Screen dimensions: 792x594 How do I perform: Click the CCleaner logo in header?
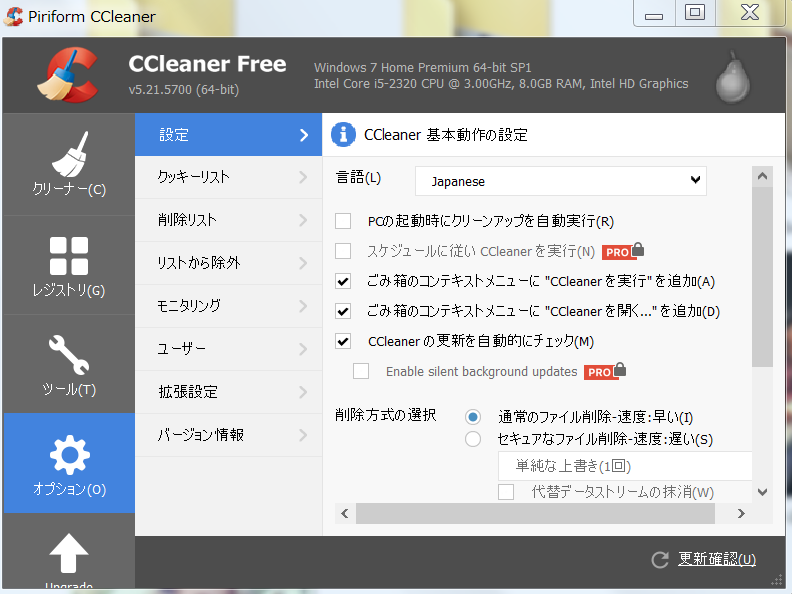pyautogui.click(x=68, y=75)
